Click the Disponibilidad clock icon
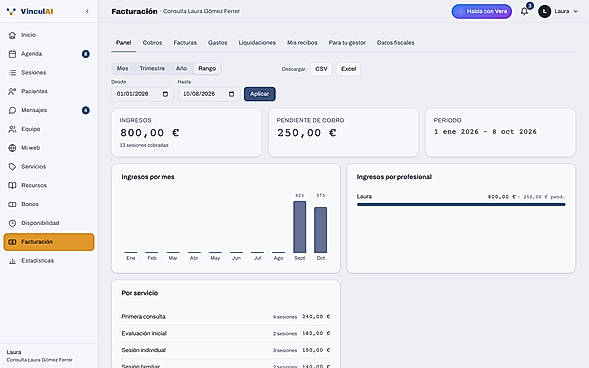Image resolution: width=589 pixels, height=368 pixels. (x=12, y=223)
